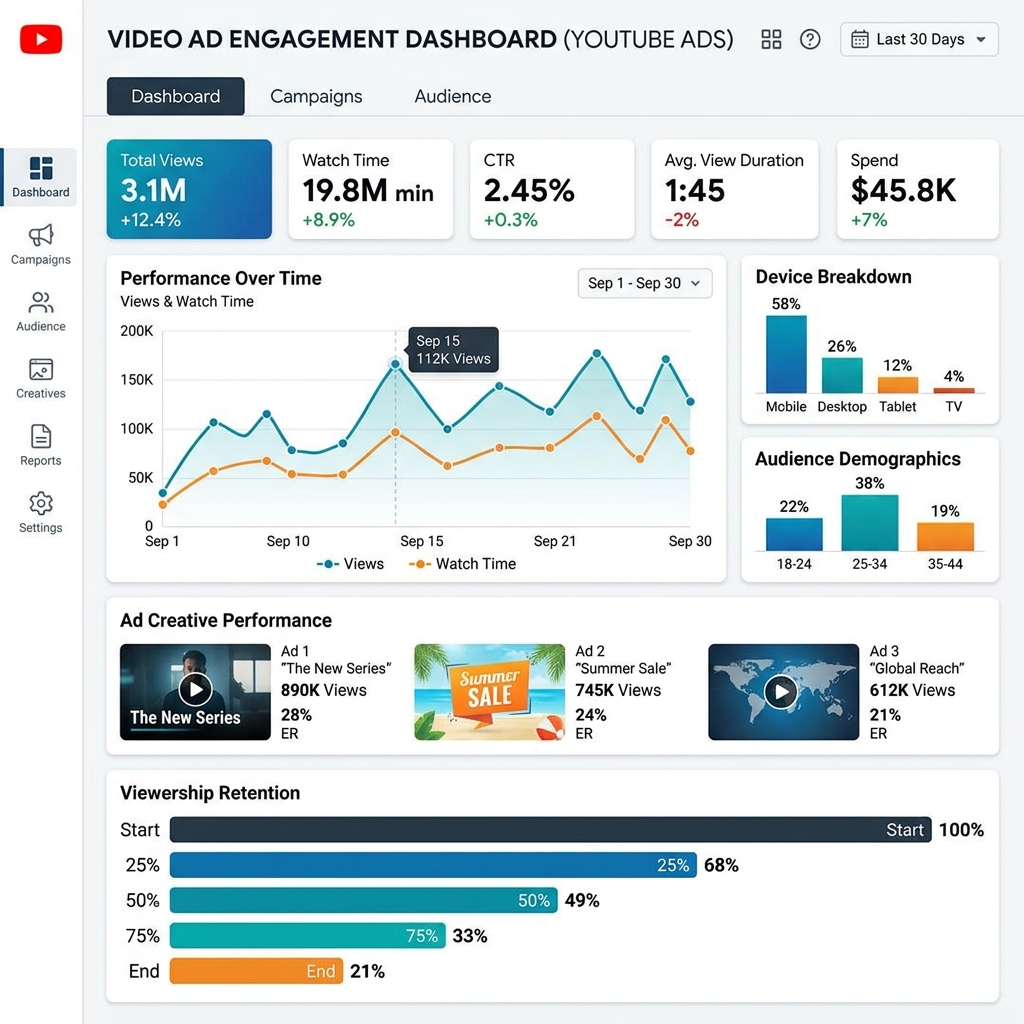Toggle the Views series in legend
This screenshot has height=1024, width=1024.
coord(350,564)
